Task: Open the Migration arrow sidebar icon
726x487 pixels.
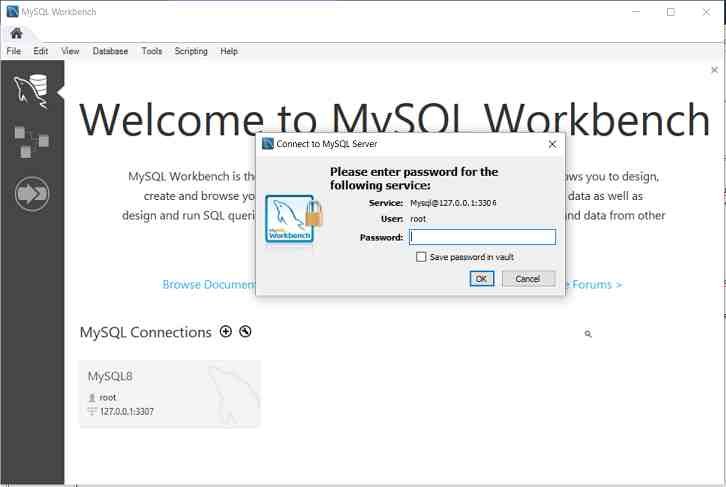Action: click(32, 193)
